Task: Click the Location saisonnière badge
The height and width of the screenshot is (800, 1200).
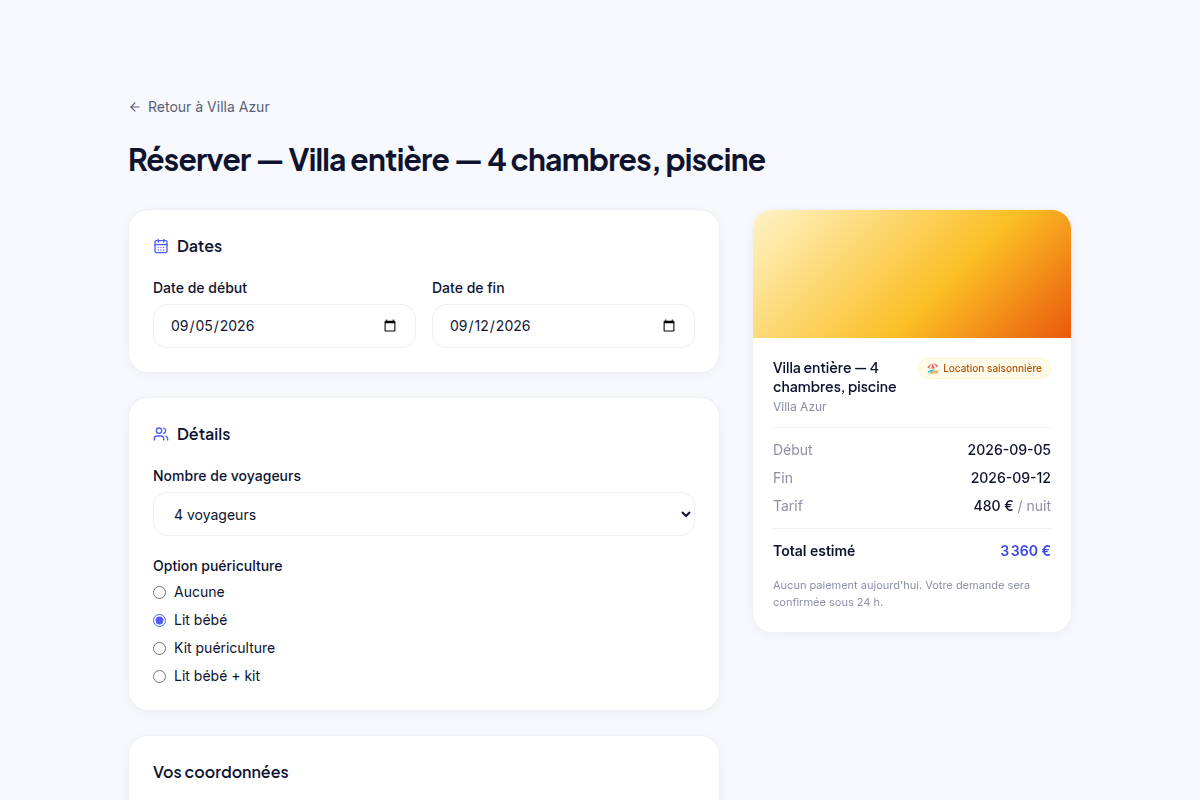Action: pyautogui.click(x=985, y=369)
